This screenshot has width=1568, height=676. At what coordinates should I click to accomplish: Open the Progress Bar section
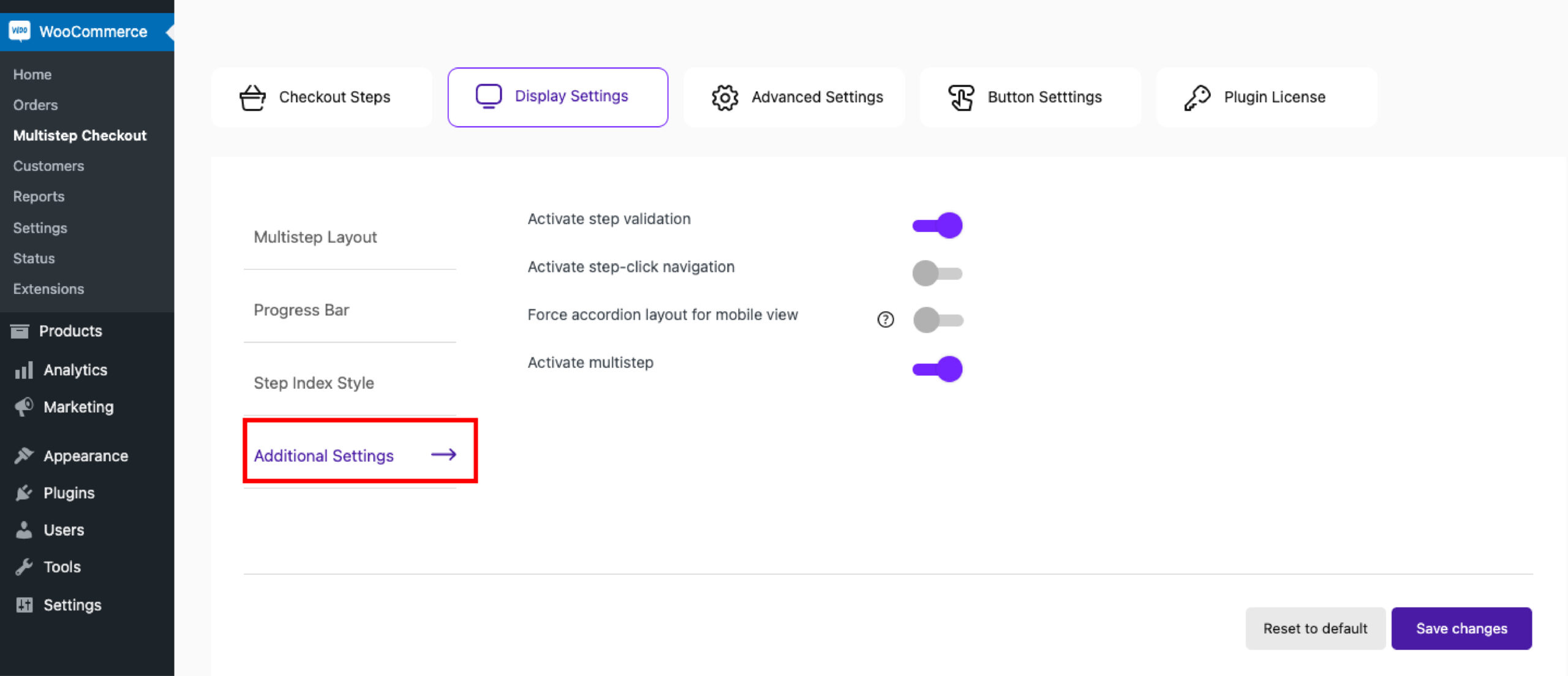pyautogui.click(x=301, y=310)
